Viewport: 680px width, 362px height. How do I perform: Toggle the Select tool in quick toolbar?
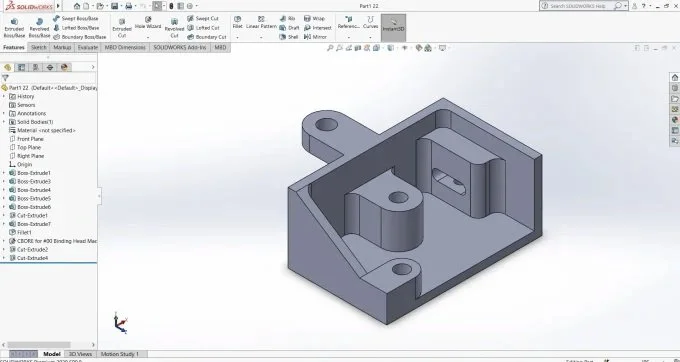[157, 6]
